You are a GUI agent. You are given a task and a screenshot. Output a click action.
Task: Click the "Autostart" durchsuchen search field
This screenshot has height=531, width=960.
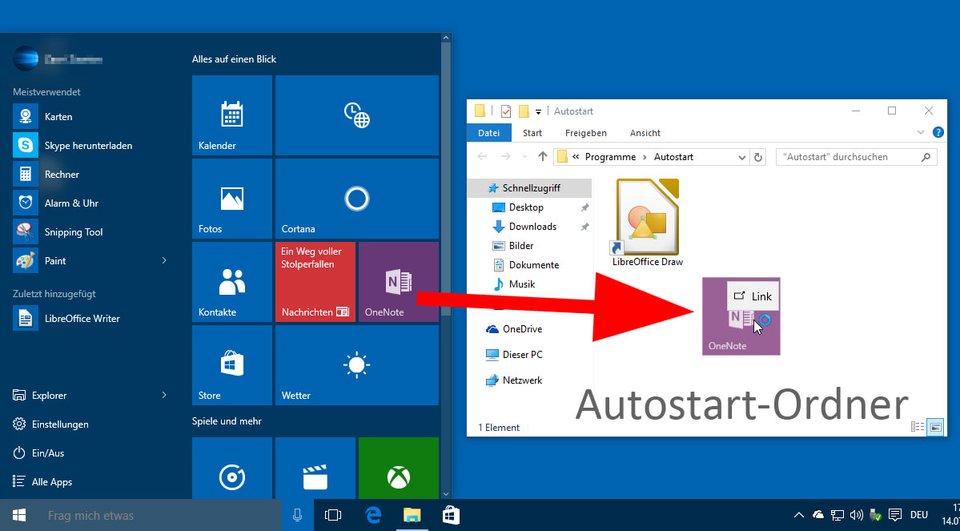tap(856, 157)
